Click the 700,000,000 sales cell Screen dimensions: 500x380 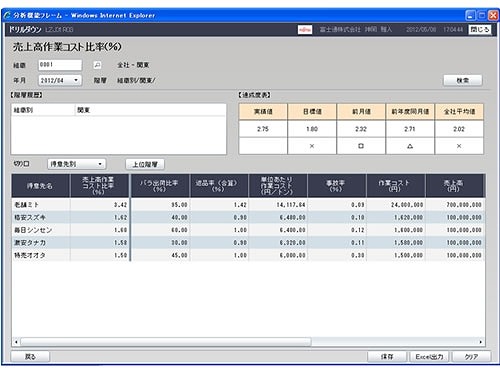(x=455, y=205)
